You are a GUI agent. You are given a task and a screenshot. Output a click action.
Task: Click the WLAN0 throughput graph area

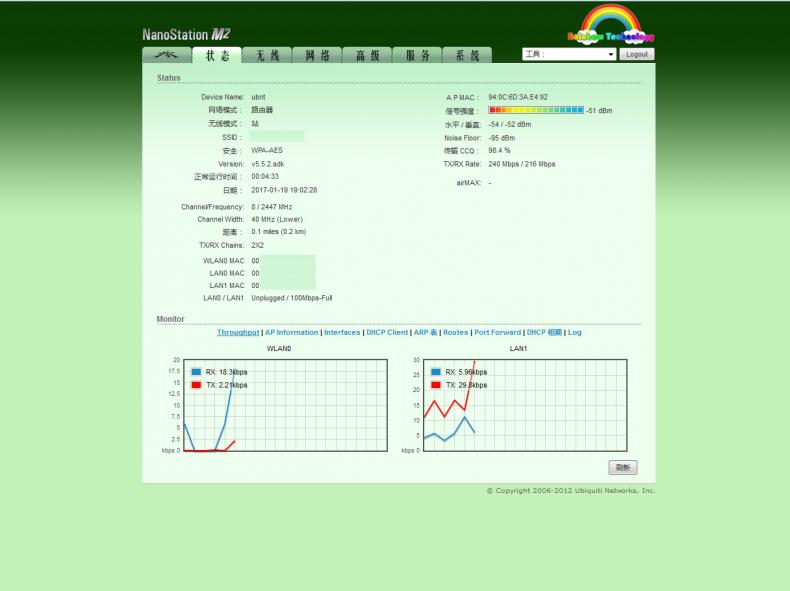coord(285,405)
